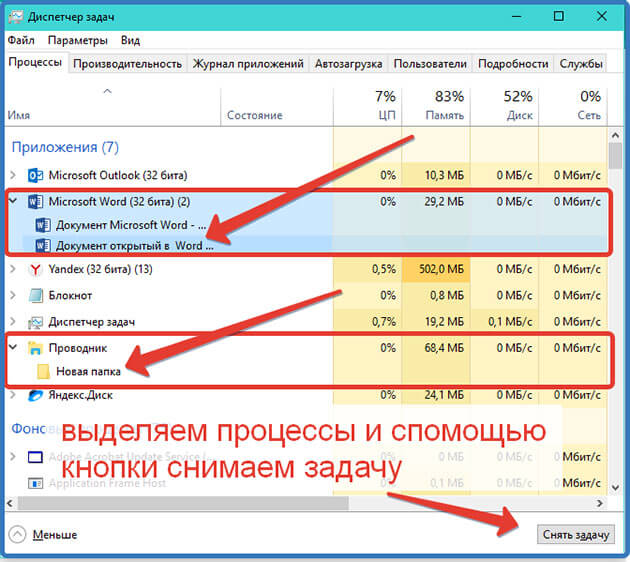630x562 pixels.
Task: Click the horizontal scrollbar left arrow
Action: point(10,503)
